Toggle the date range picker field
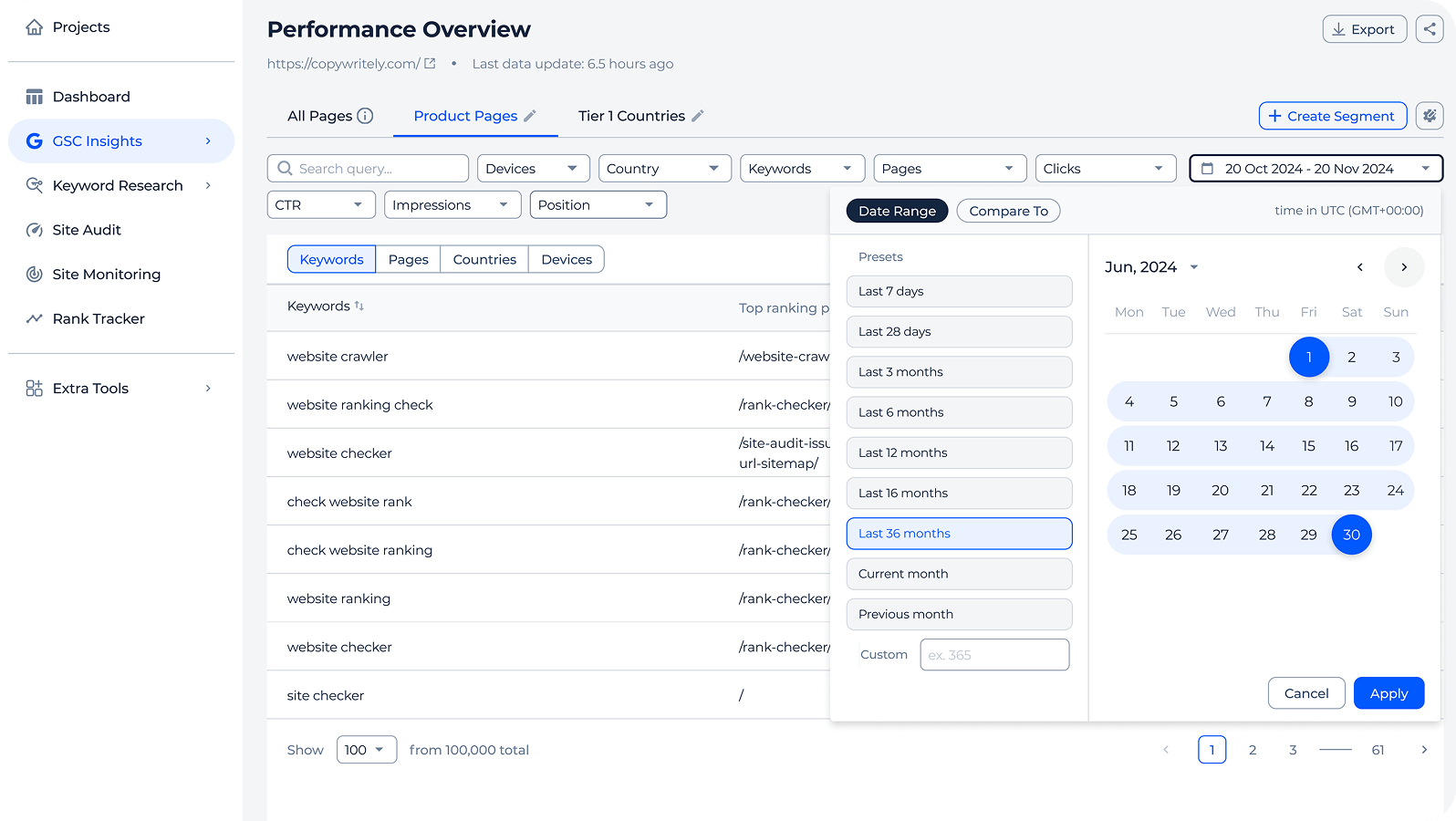Image resolution: width=1456 pixels, height=821 pixels. (x=1316, y=169)
